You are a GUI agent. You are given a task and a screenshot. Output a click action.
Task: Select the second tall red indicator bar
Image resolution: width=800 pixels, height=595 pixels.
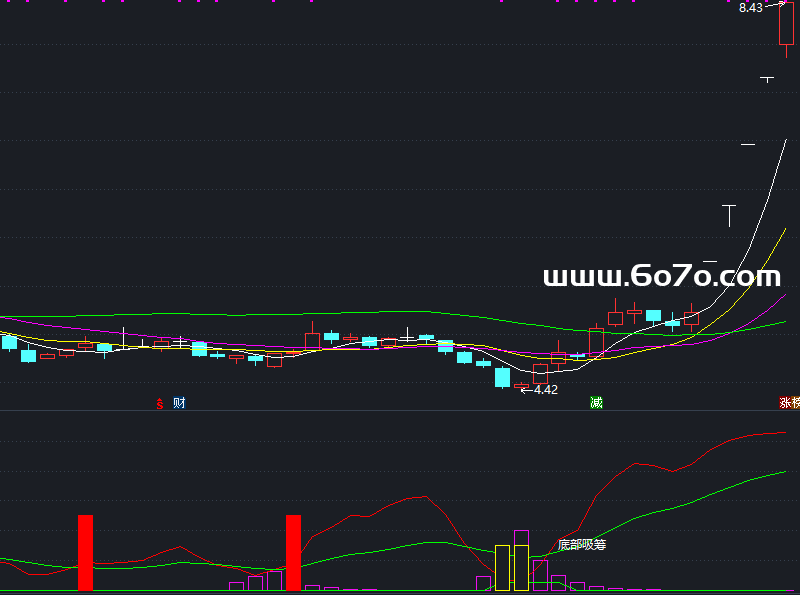pyautogui.click(x=293, y=552)
